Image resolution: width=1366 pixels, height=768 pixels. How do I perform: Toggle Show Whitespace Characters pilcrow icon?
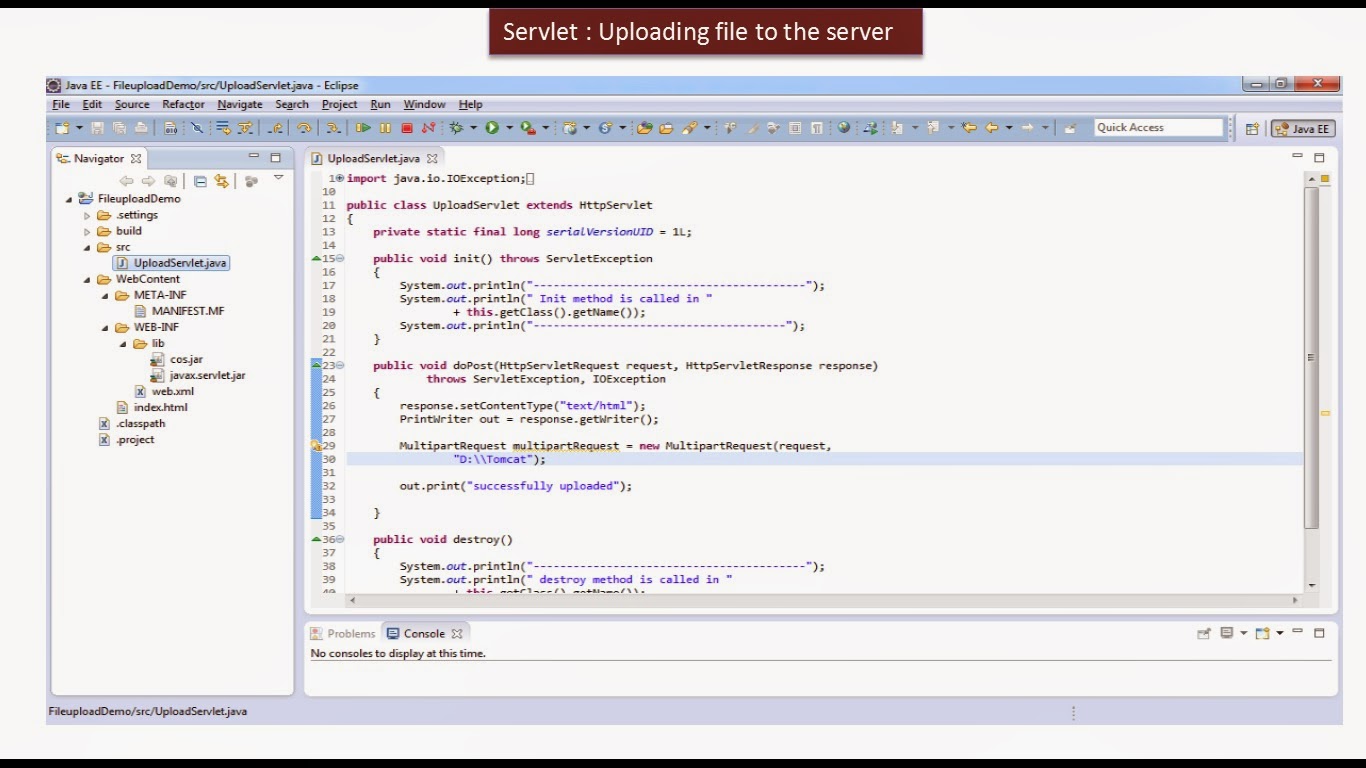[816, 128]
